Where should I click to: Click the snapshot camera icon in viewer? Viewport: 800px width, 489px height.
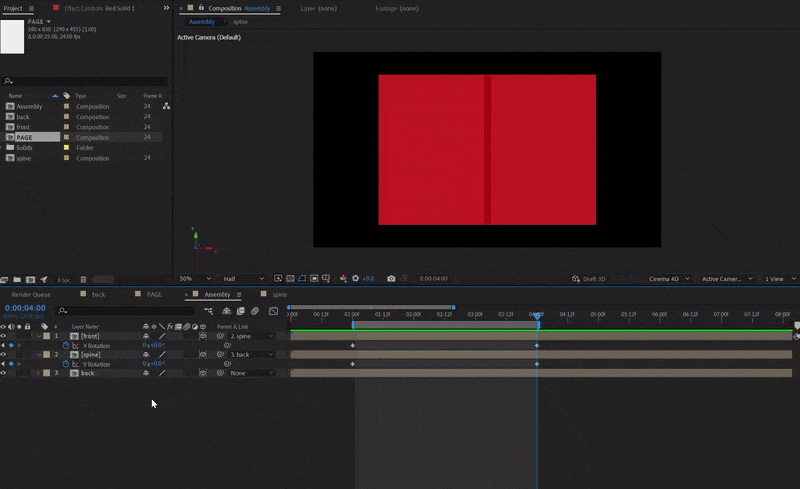[x=391, y=278]
